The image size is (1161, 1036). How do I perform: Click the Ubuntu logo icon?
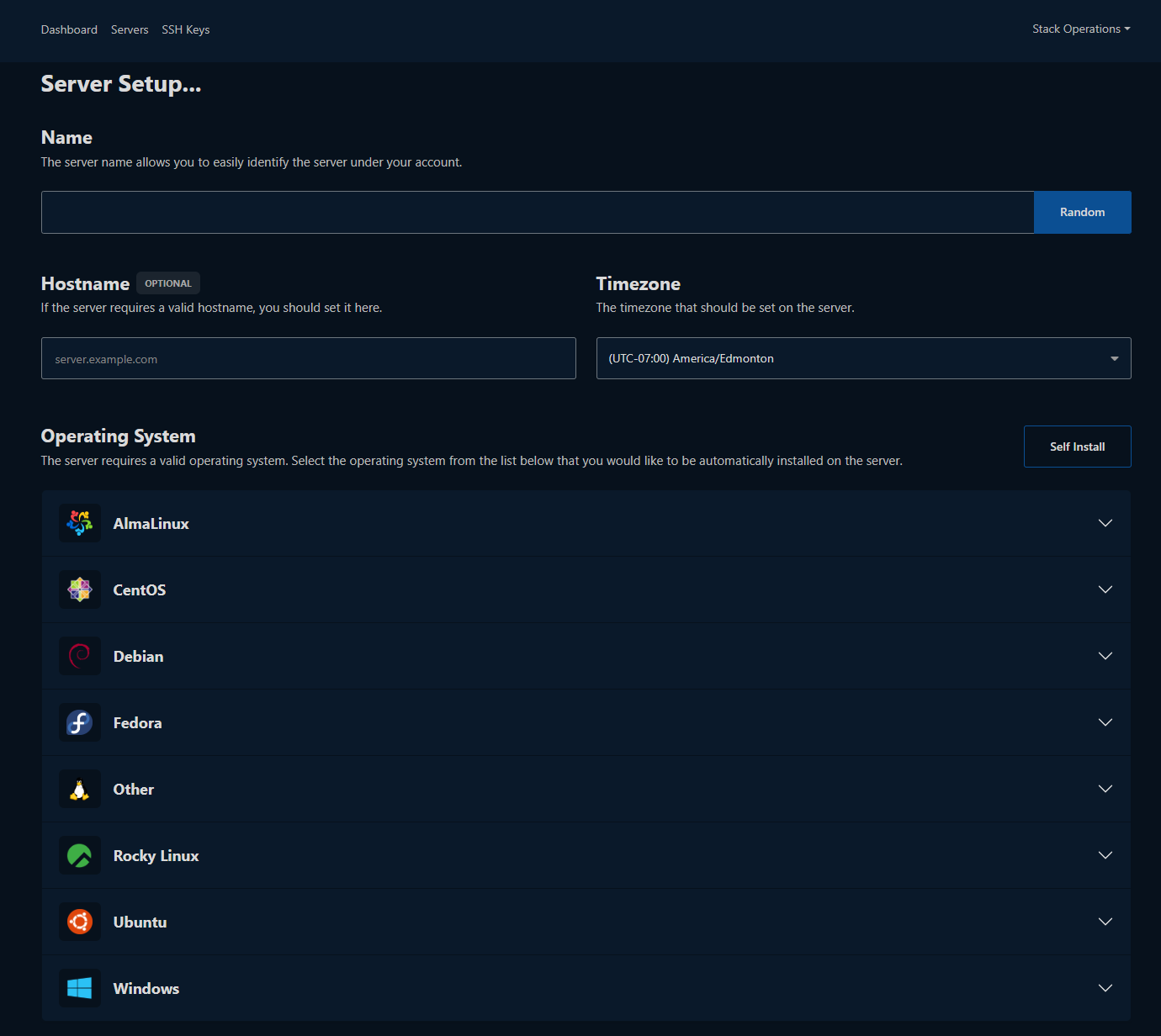coord(80,922)
